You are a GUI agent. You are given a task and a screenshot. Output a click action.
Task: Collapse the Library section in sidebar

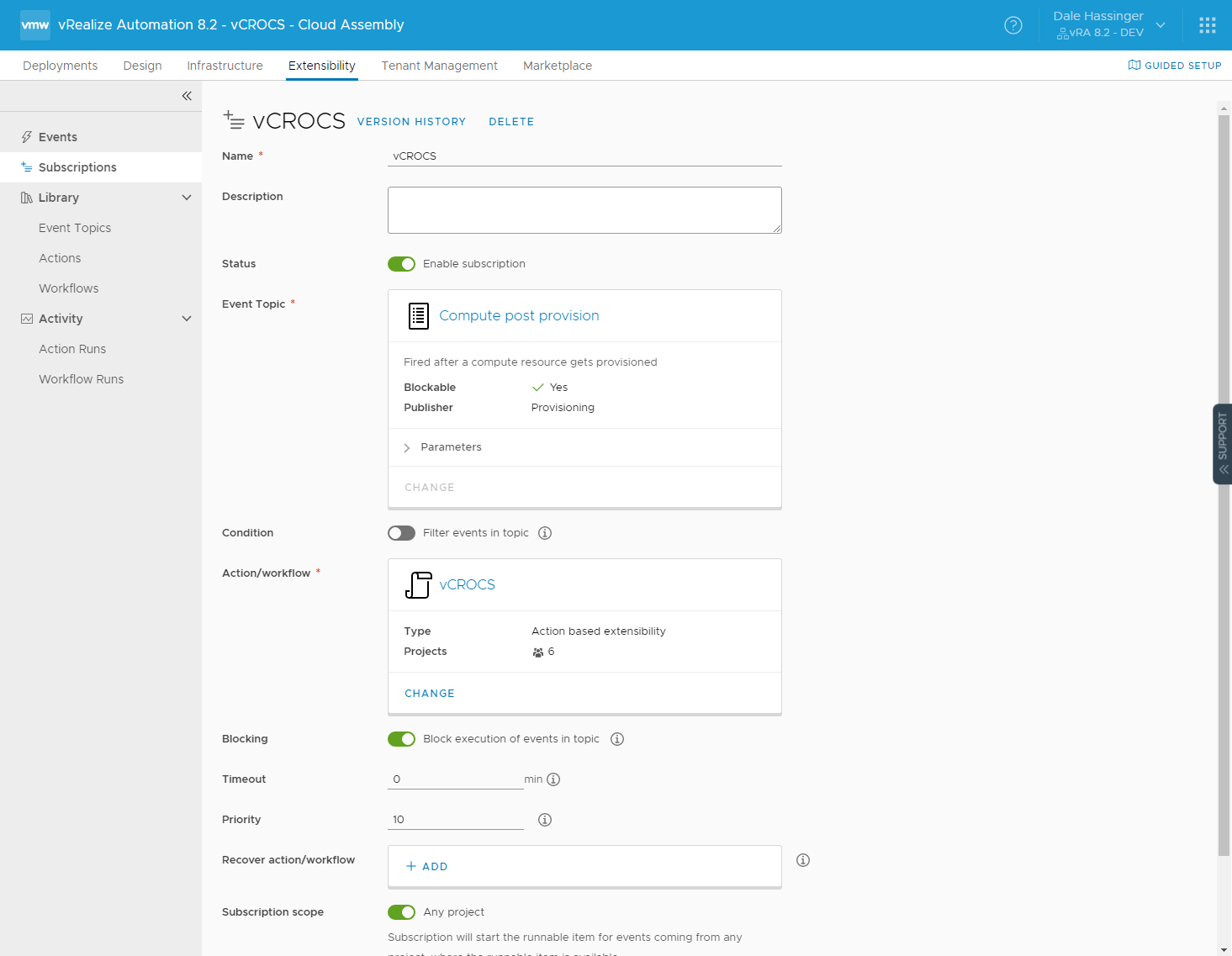[x=187, y=198]
